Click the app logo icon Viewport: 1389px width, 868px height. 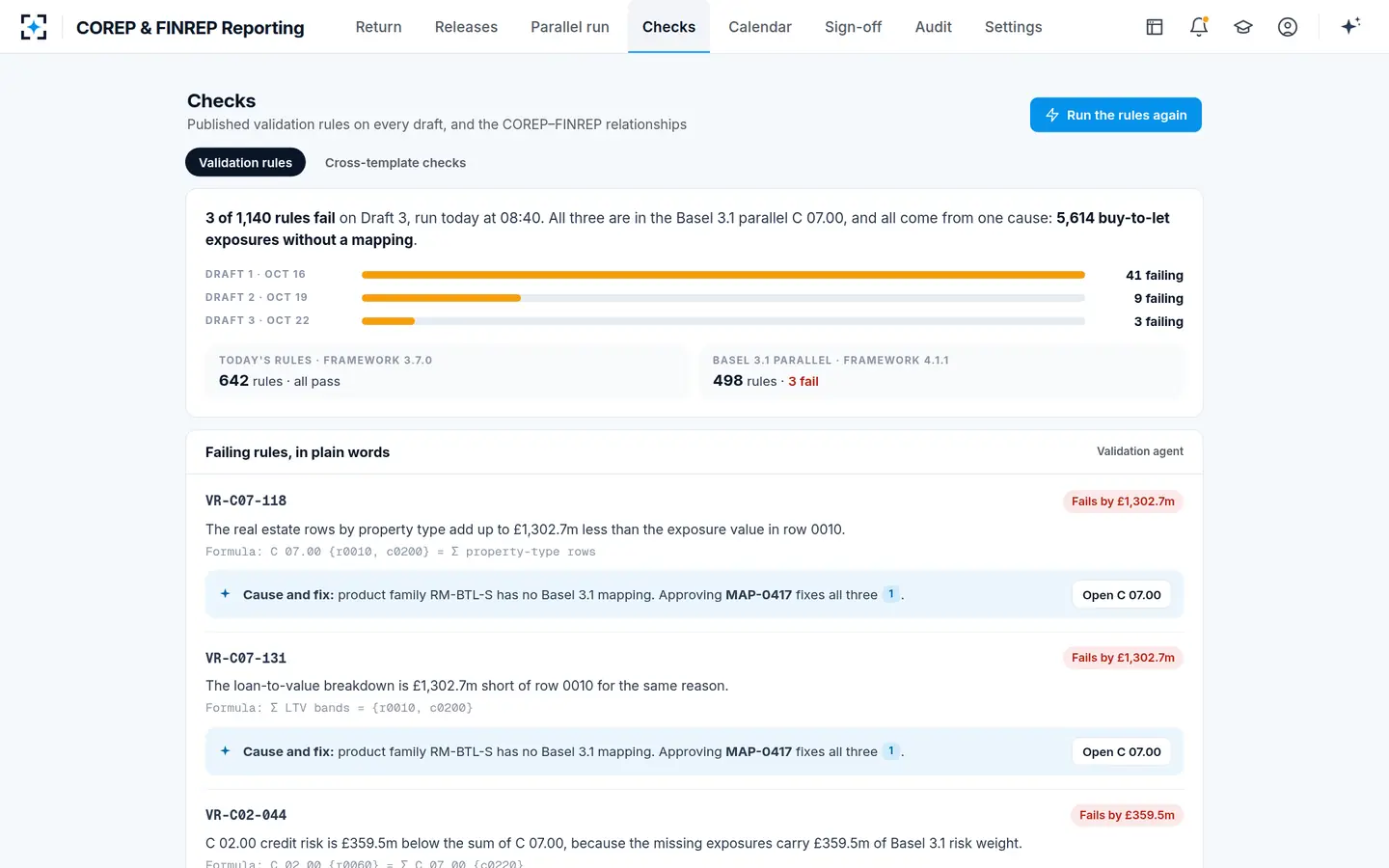pyautogui.click(x=34, y=27)
